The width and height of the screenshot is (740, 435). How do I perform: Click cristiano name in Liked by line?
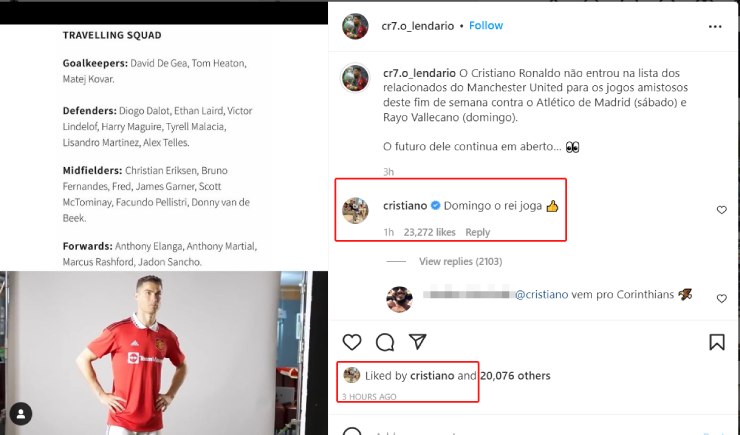(x=432, y=376)
